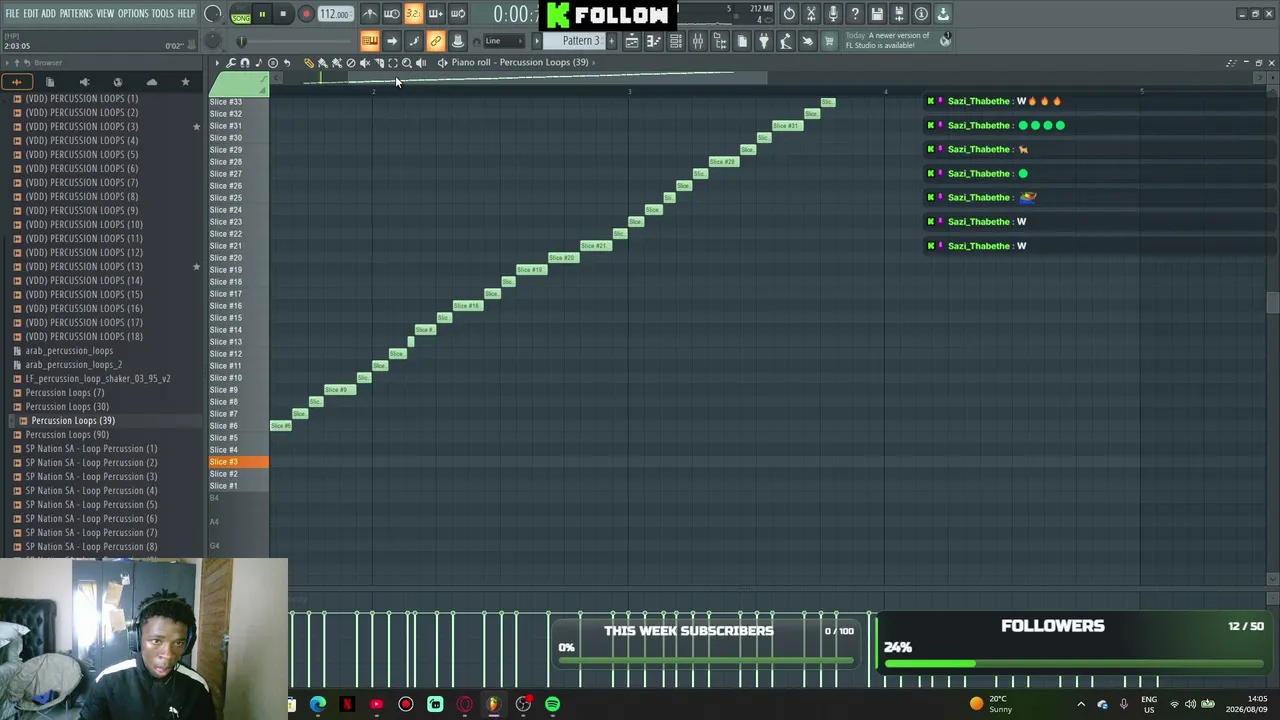Toggle piano roll magnet snap options

click(245, 63)
